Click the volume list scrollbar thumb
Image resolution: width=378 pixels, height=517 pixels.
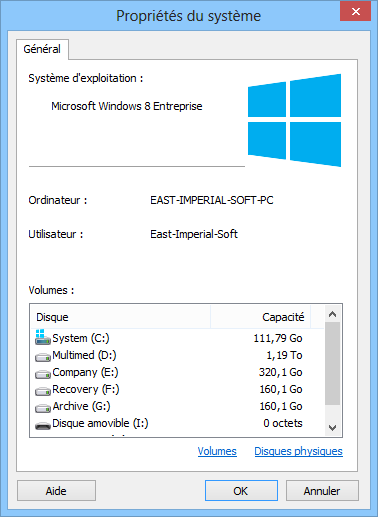[332, 364]
